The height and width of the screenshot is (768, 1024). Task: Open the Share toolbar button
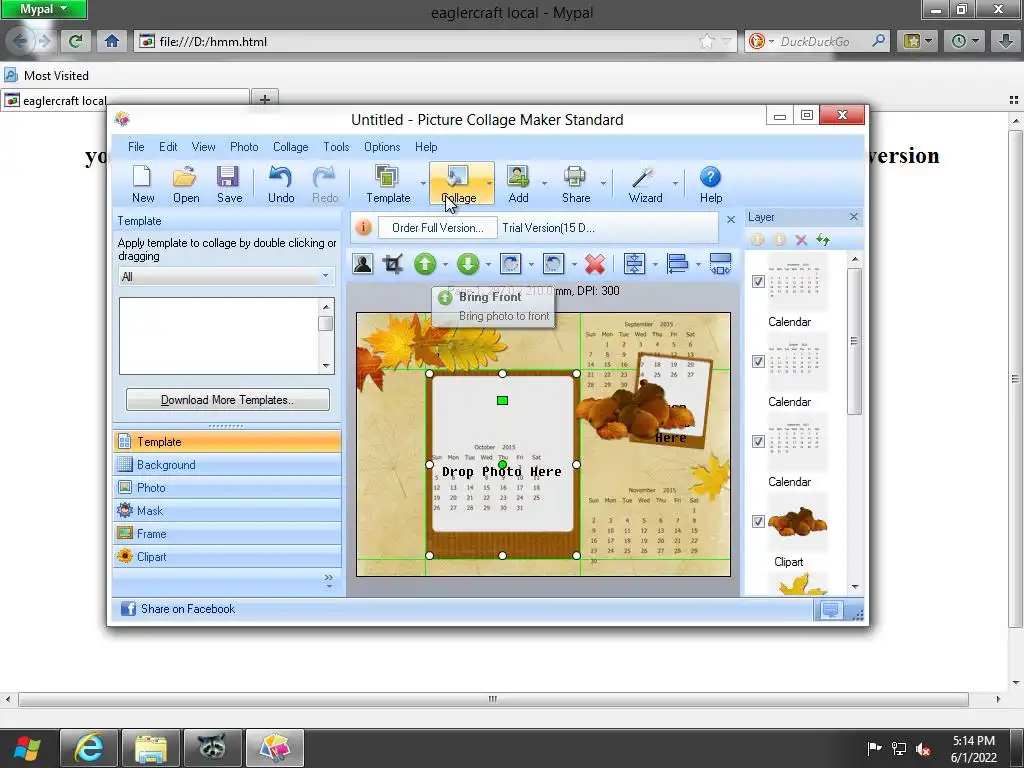575,184
